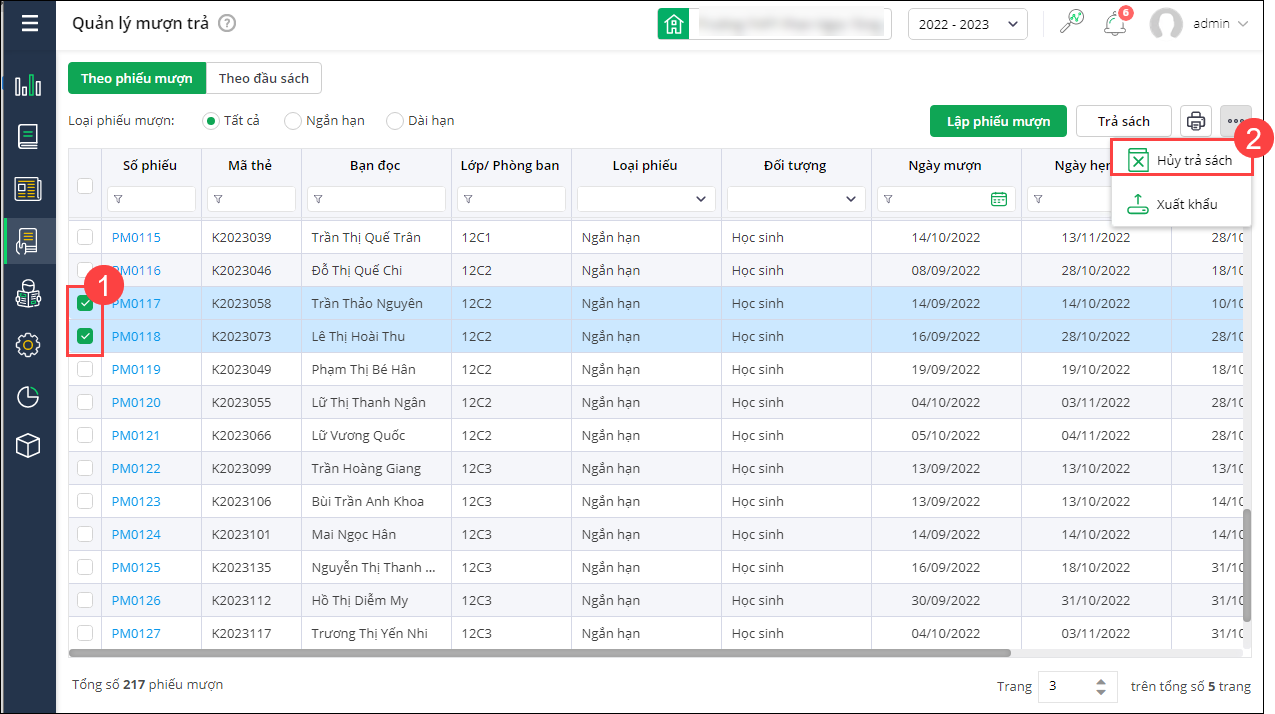Tick the checkbox for row PM0122
The height and width of the screenshot is (714, 1275).
(x=86, y=469)
